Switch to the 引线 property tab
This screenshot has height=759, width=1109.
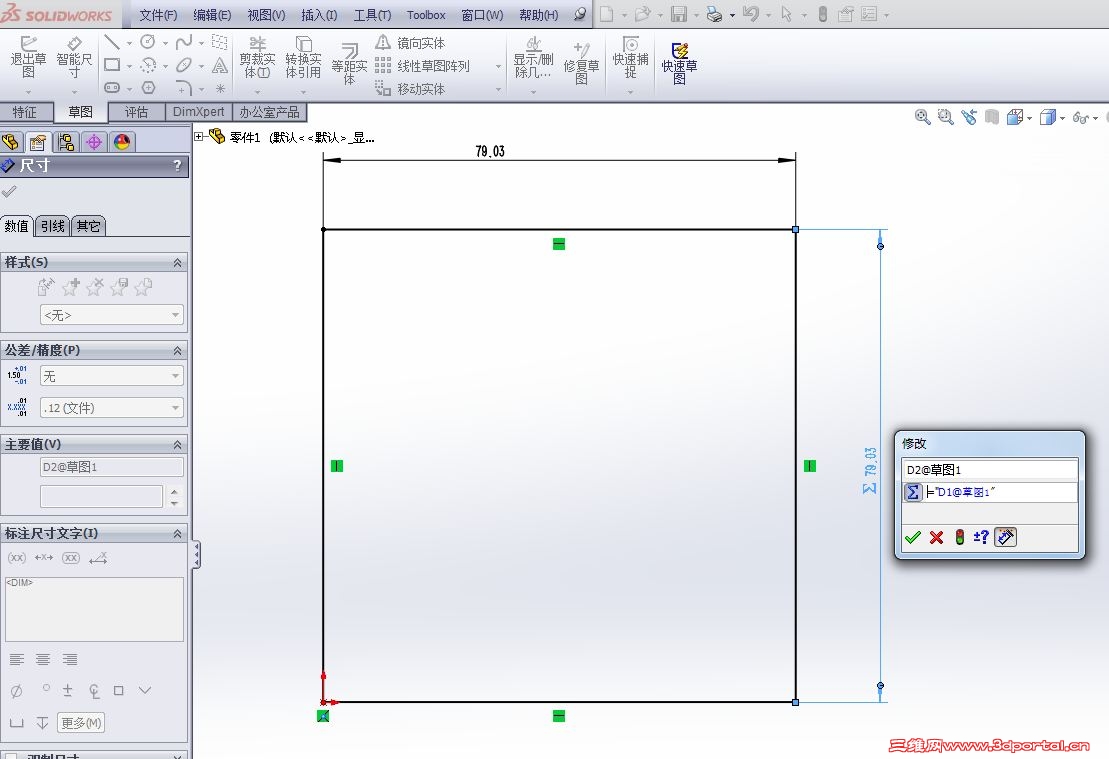coord(52,226)
